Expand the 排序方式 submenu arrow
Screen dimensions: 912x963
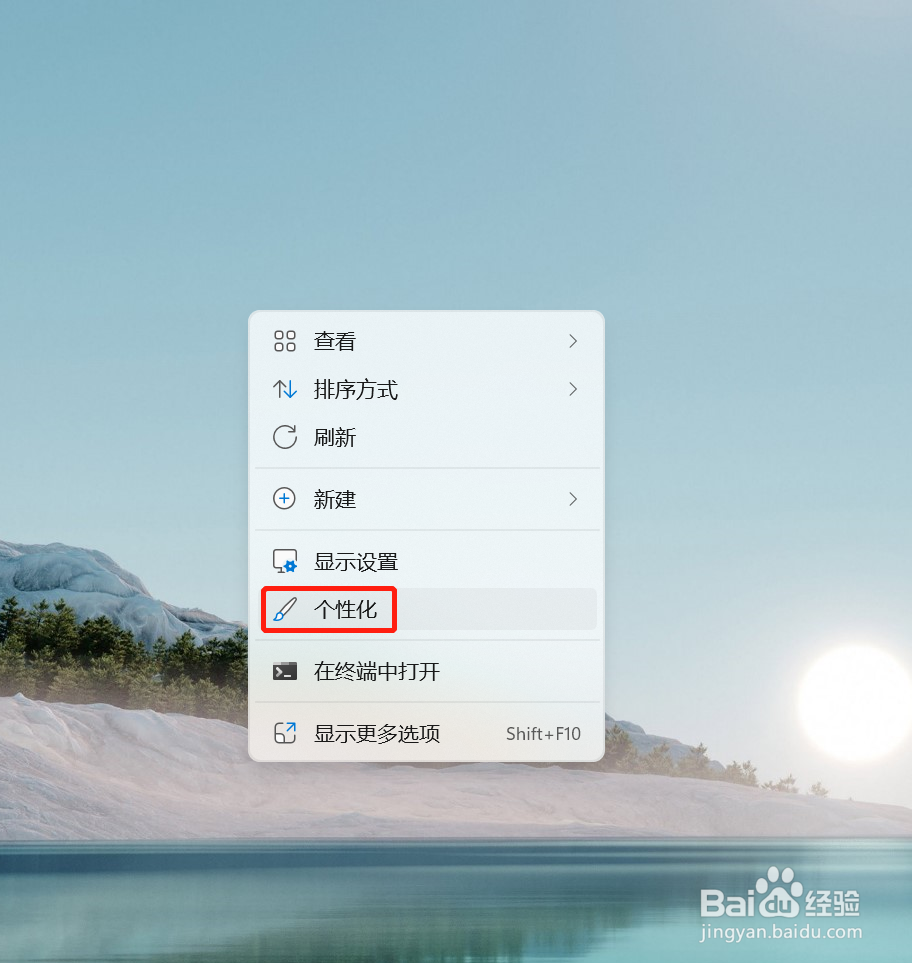pos(573,389)
